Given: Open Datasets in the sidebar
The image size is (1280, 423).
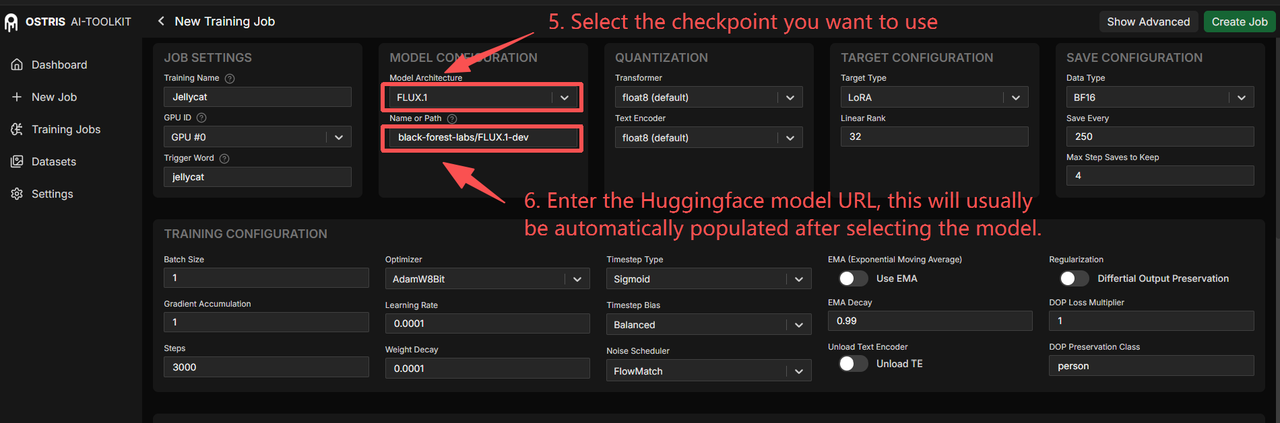Looking at the screenshot, I should tap(54, 162).
